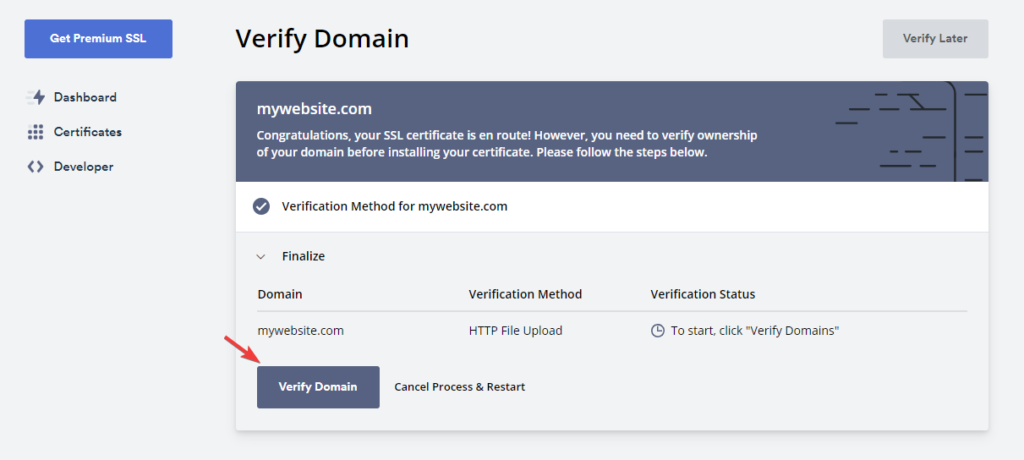
Task: Click the Developer code brackets icon
Action: pyautogui.click(x=36, y=167)
